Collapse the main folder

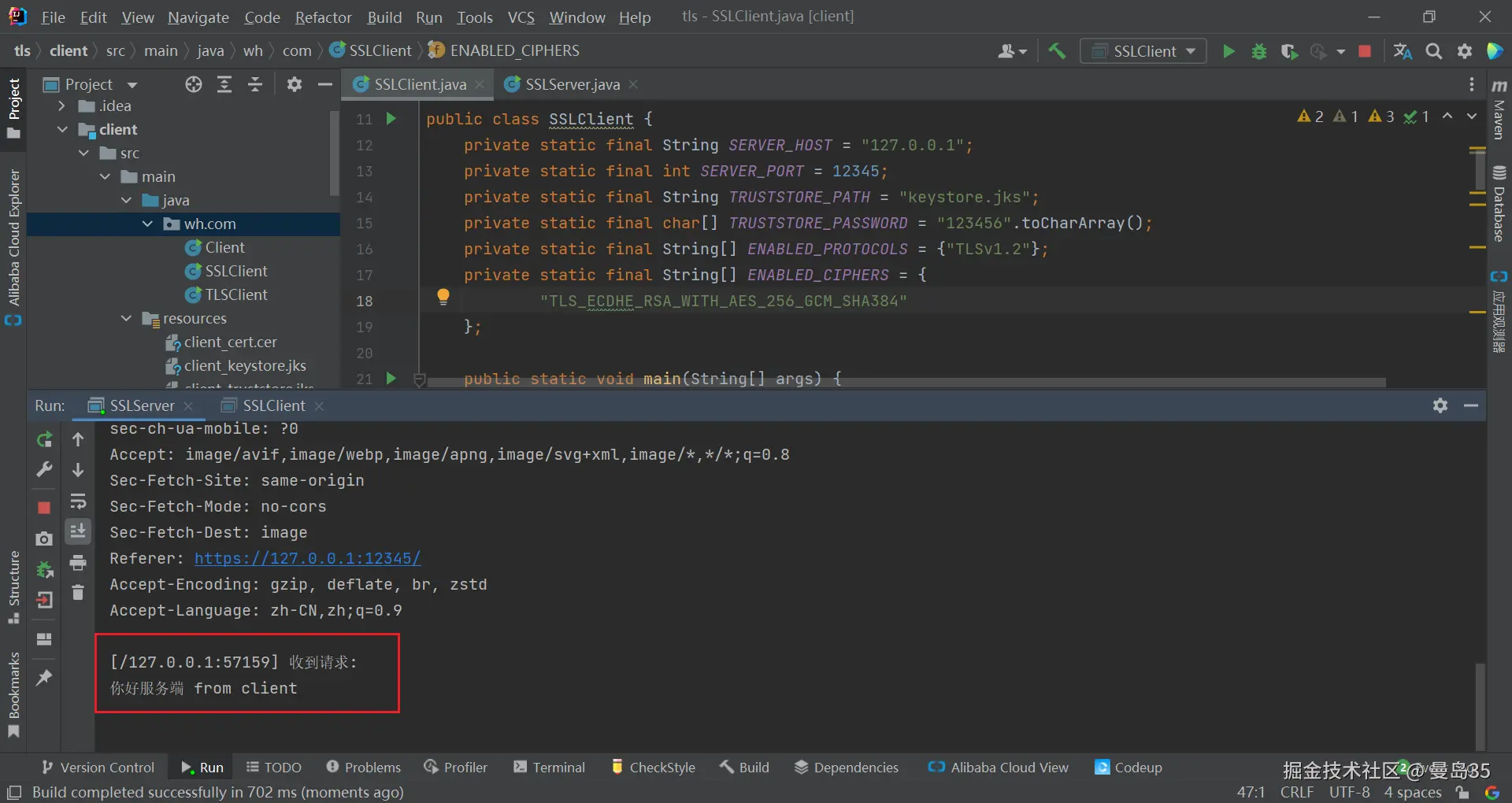click(x=105, y=176)
